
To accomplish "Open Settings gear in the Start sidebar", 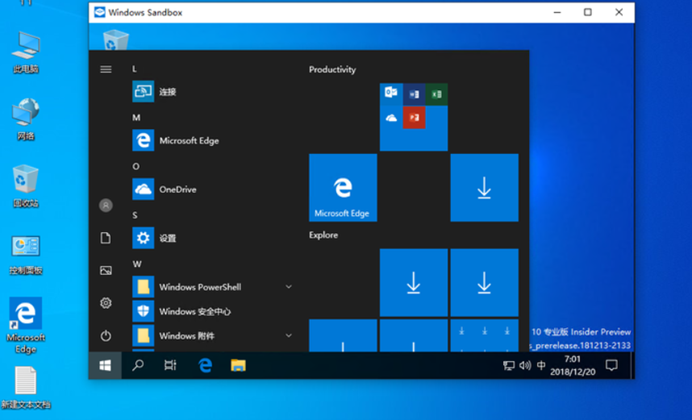I will pos(105,303).
